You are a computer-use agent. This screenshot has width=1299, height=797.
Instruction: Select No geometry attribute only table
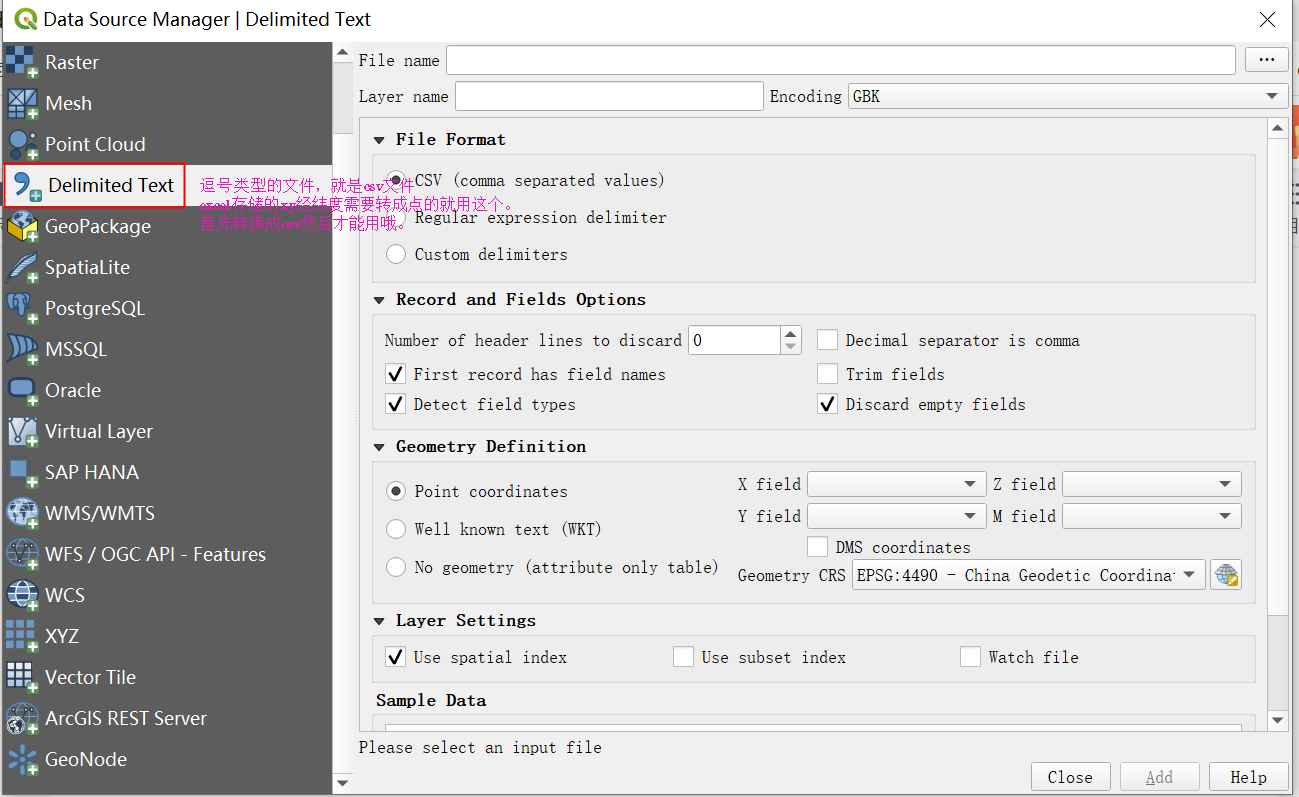pyautogui.click(x=397, y=567)
